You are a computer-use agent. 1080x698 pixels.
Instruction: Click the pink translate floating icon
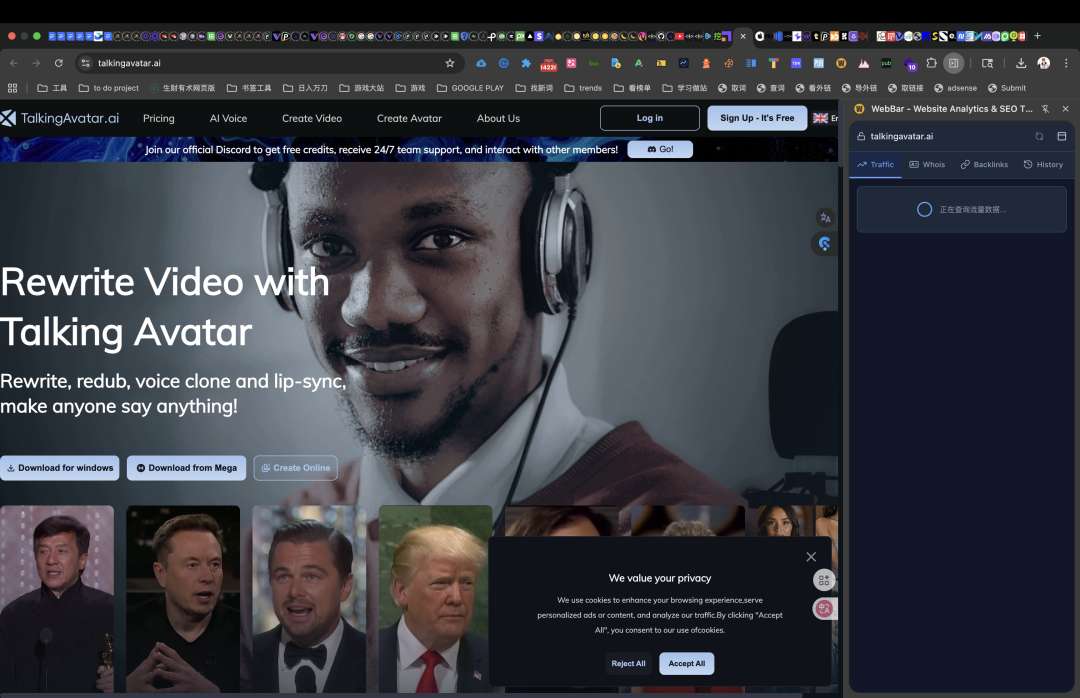[x=824, y=608]
